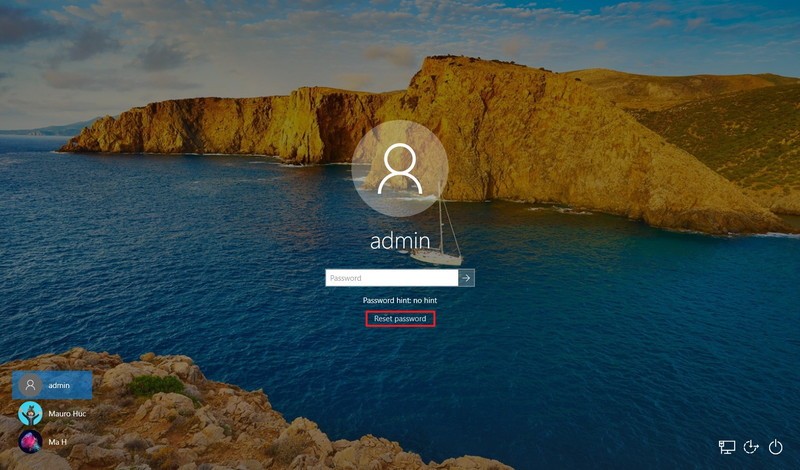This screenshot has width=800, height=470.
Task: Open the Power options icon
Action: click(776, 447)
